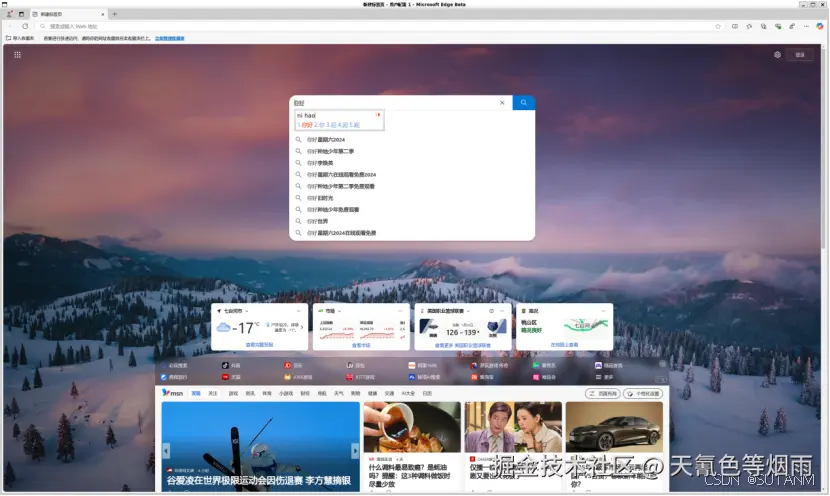
Task: Open the Douyin quick link
Action: (x=231, y=365)
